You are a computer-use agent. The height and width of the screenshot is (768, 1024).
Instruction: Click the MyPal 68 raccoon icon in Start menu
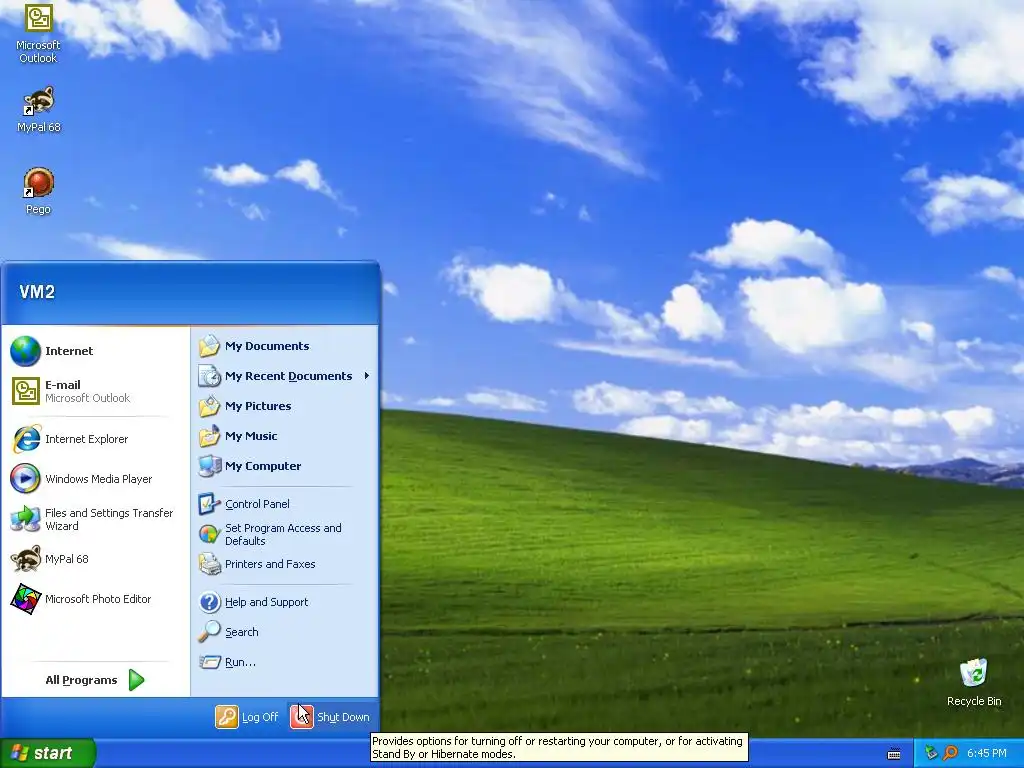[25, 559]
